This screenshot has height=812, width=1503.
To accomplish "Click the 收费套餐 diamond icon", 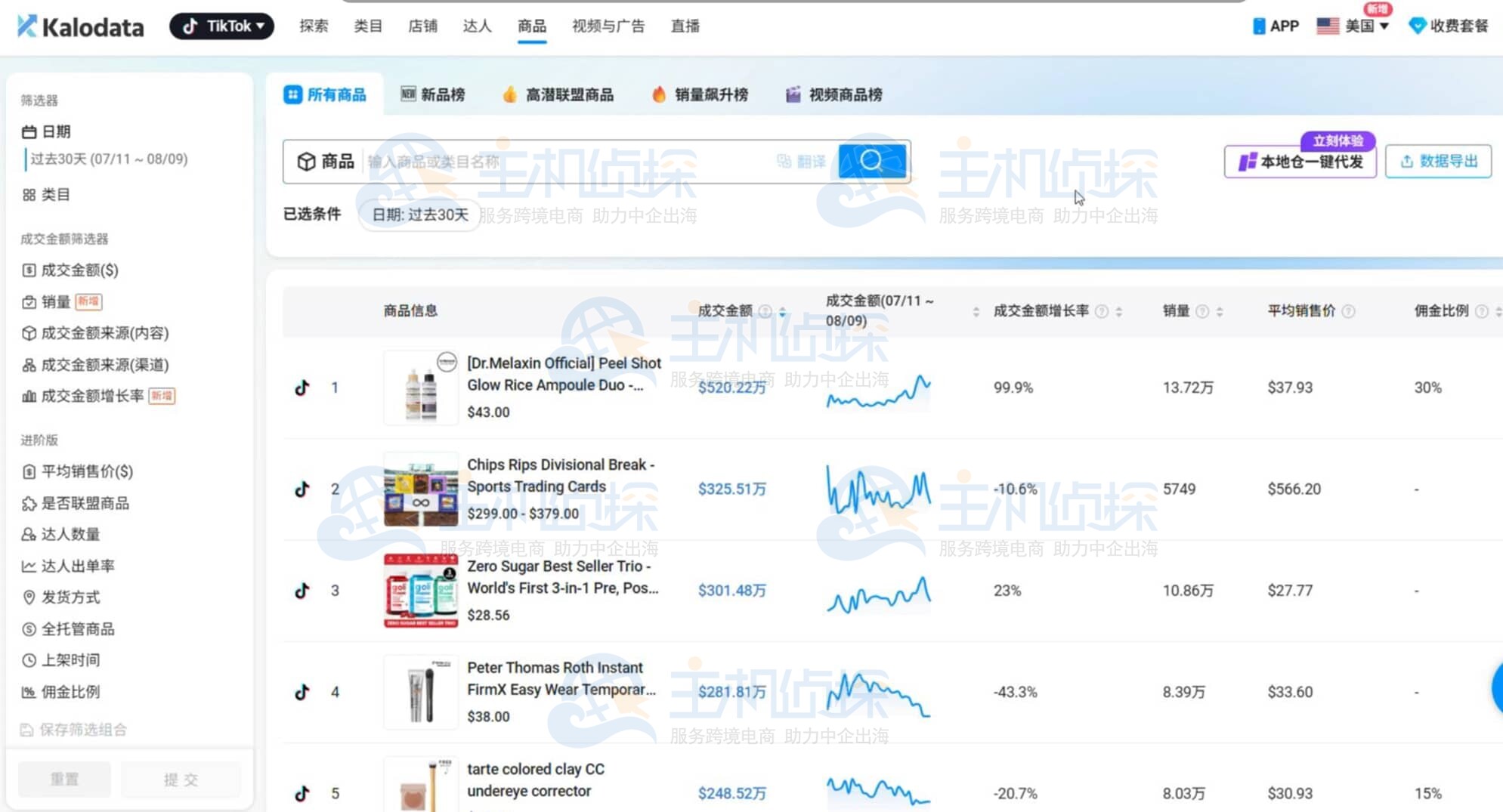I will 1417,25.
